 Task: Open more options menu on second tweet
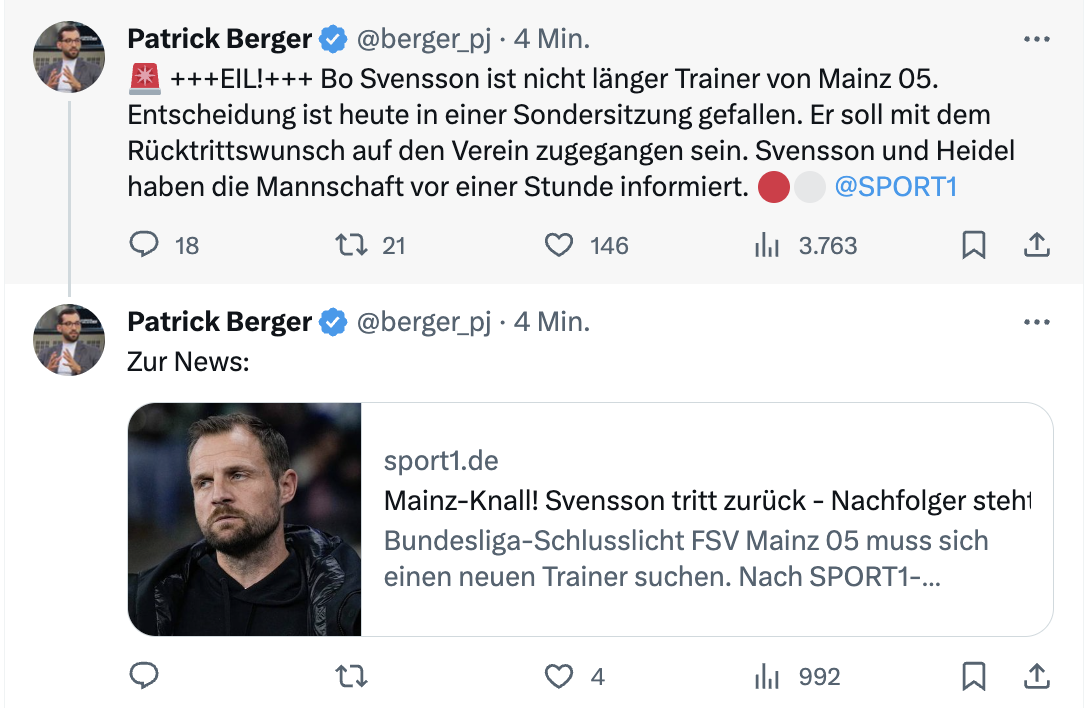coord(1037,323)
